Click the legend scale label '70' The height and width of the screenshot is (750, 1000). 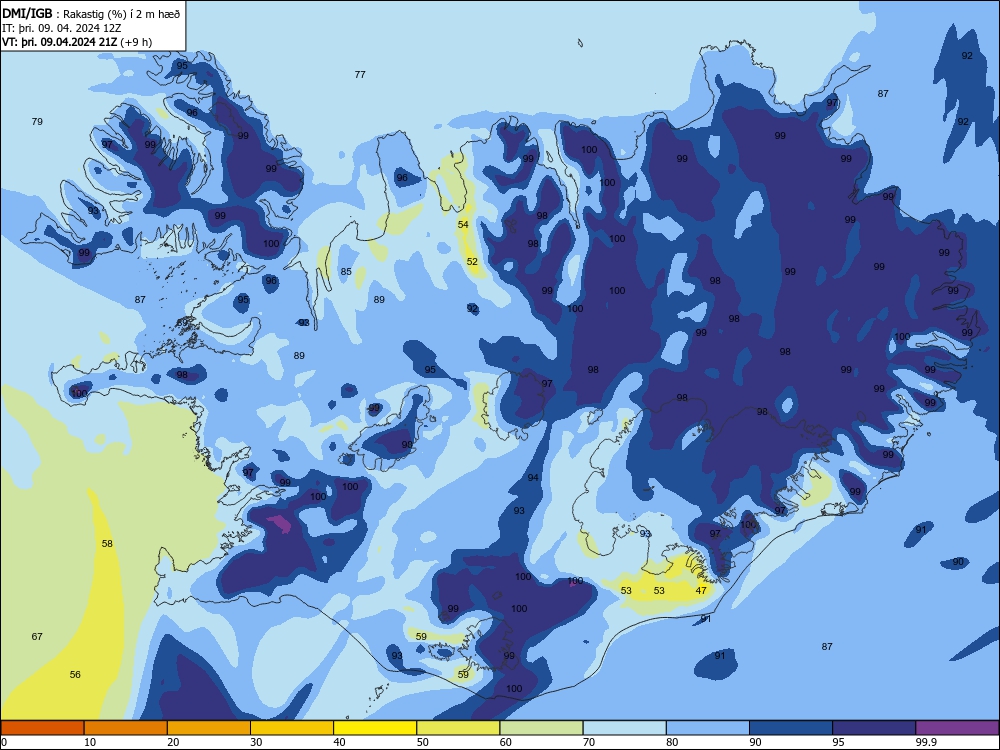tap(589, 742)
